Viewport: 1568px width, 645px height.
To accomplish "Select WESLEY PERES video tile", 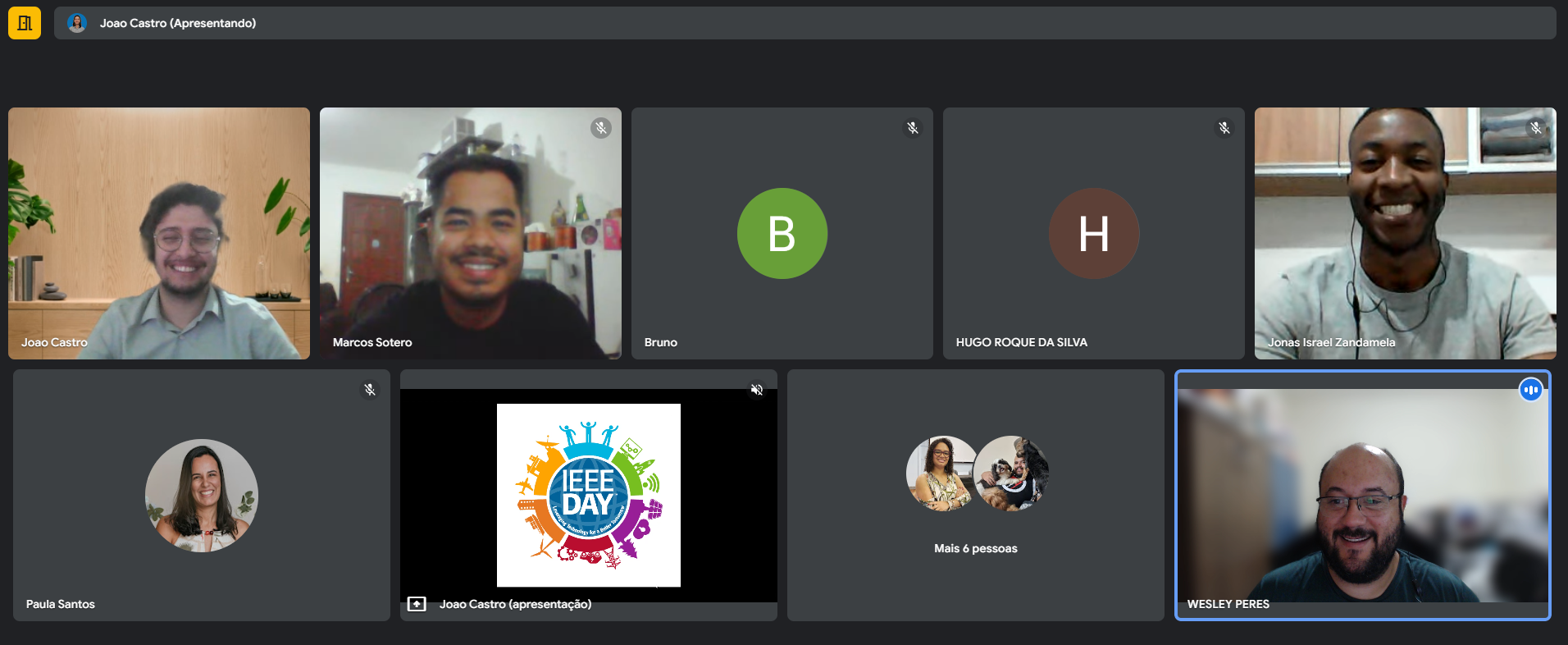I will coord(1363,496).
